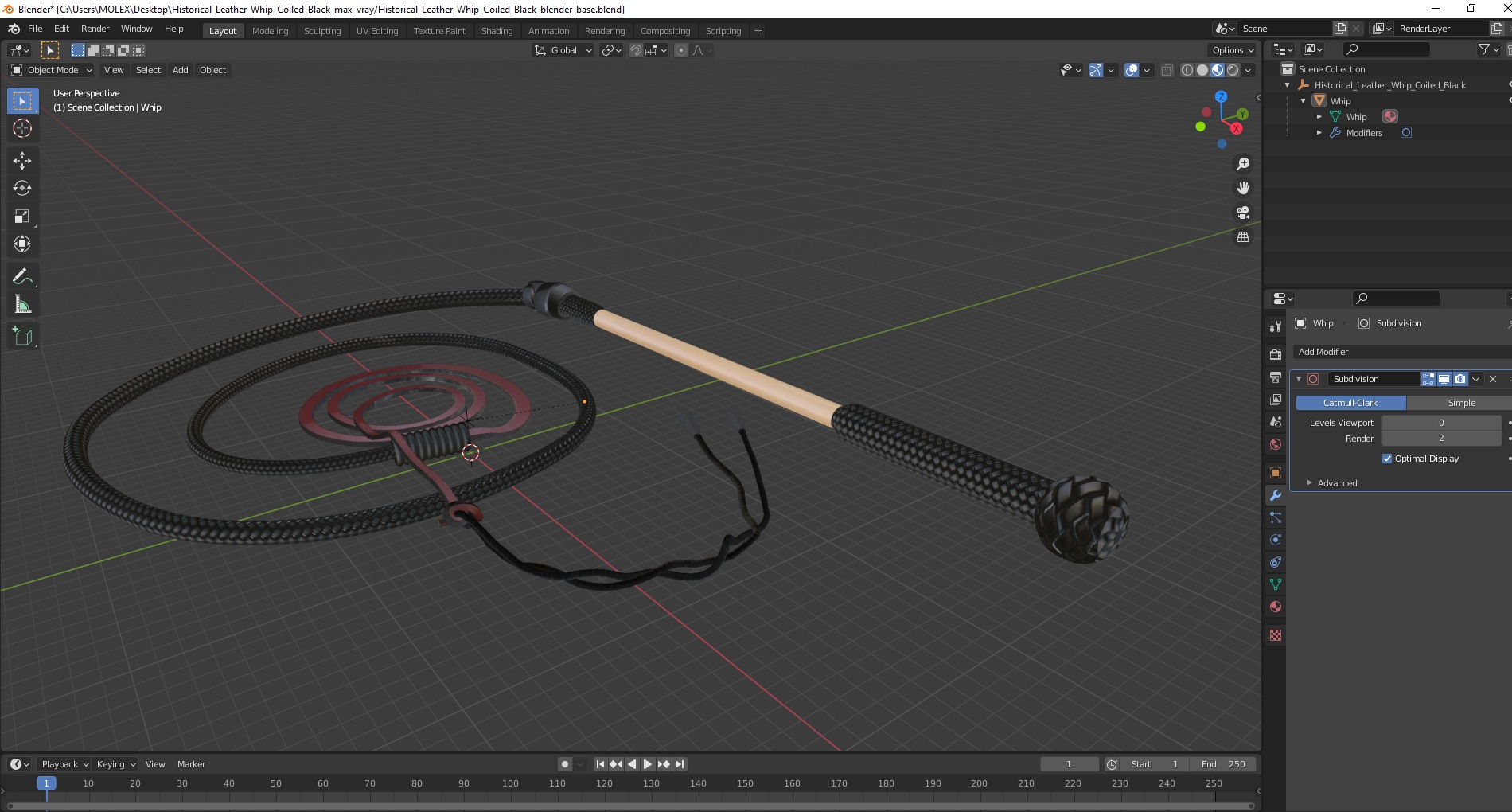Open the Material properties tab

click(x=1276, y=607)
